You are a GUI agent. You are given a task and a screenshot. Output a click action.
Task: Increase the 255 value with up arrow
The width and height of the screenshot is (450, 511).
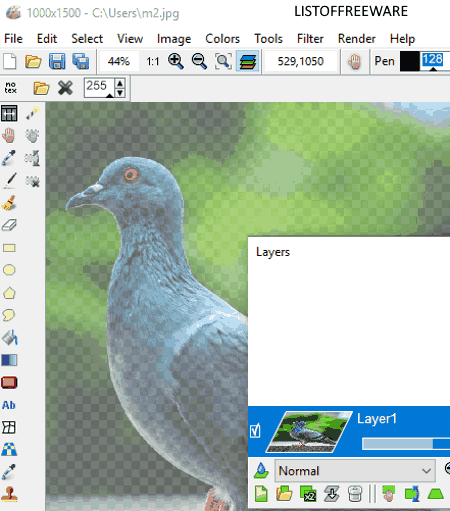(x=120, y=83)
